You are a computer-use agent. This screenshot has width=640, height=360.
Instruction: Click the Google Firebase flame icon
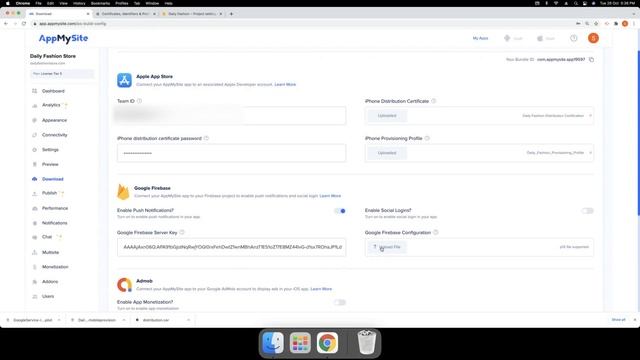pos(123,192)
